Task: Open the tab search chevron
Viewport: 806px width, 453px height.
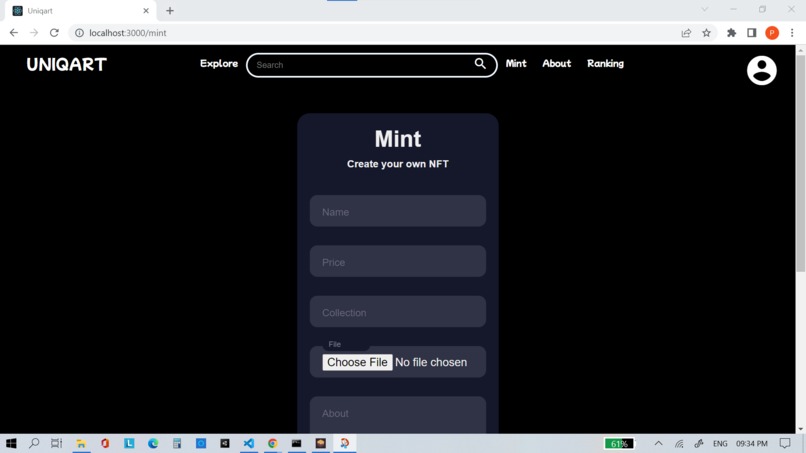Action: [704, 9]
